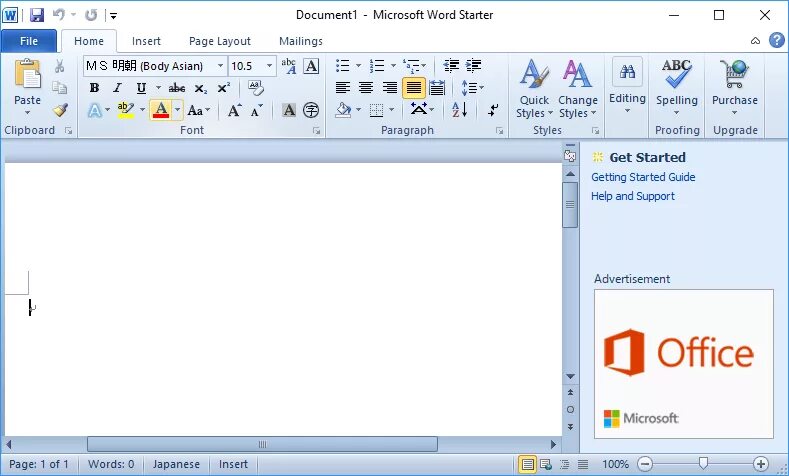
Task: Click the Decrease Indent icon
Action: (x=451, y=65)
